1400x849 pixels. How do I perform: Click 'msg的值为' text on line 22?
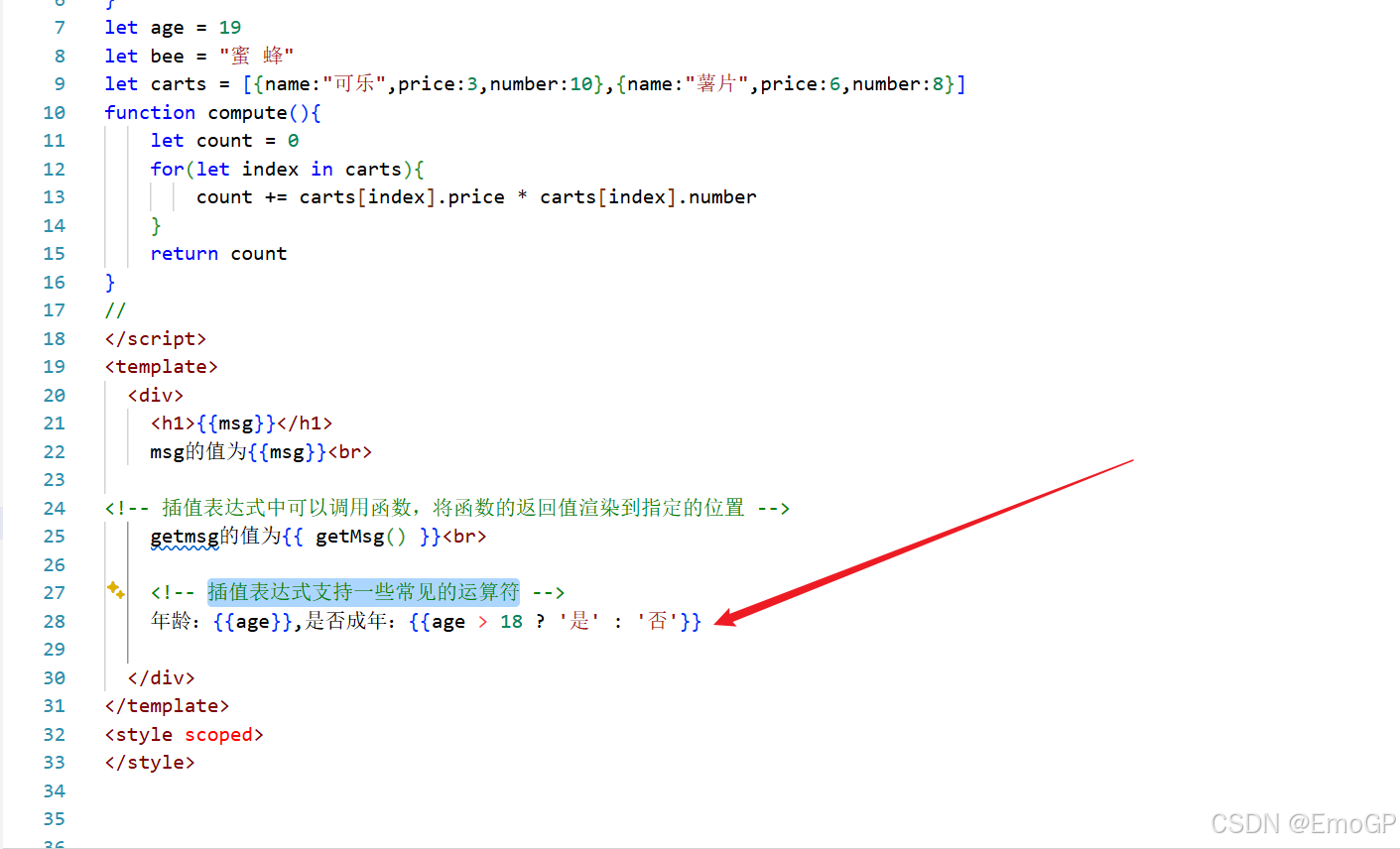(198, 452)
